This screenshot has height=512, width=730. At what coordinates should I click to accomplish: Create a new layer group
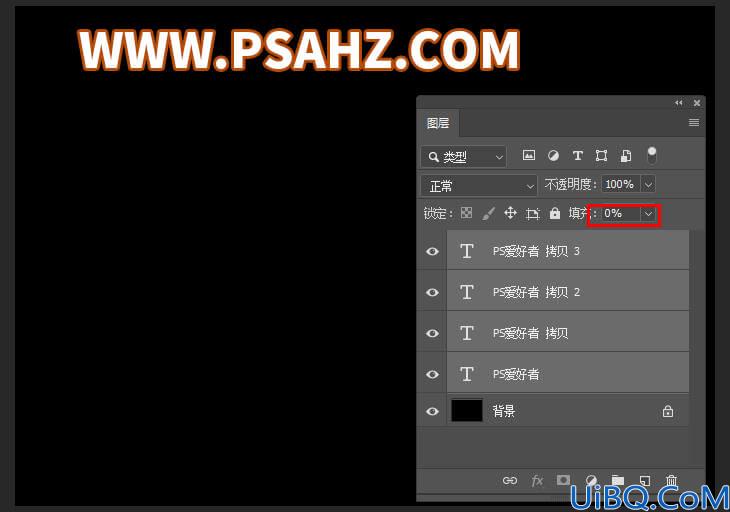(x=617, y=480)
